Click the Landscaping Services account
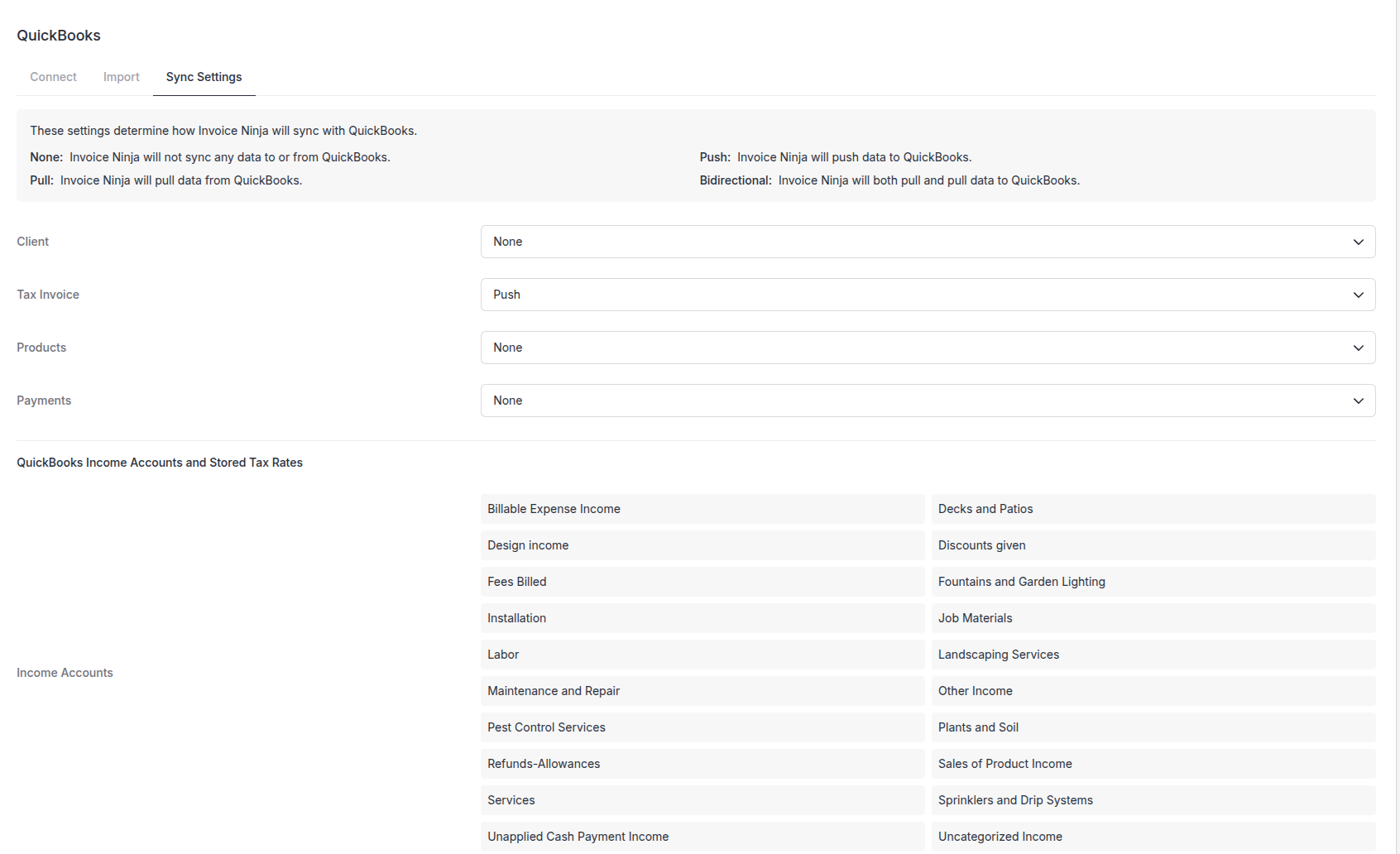The image size is (1400, 854). pyautogui.click(x=1153, y=655)
